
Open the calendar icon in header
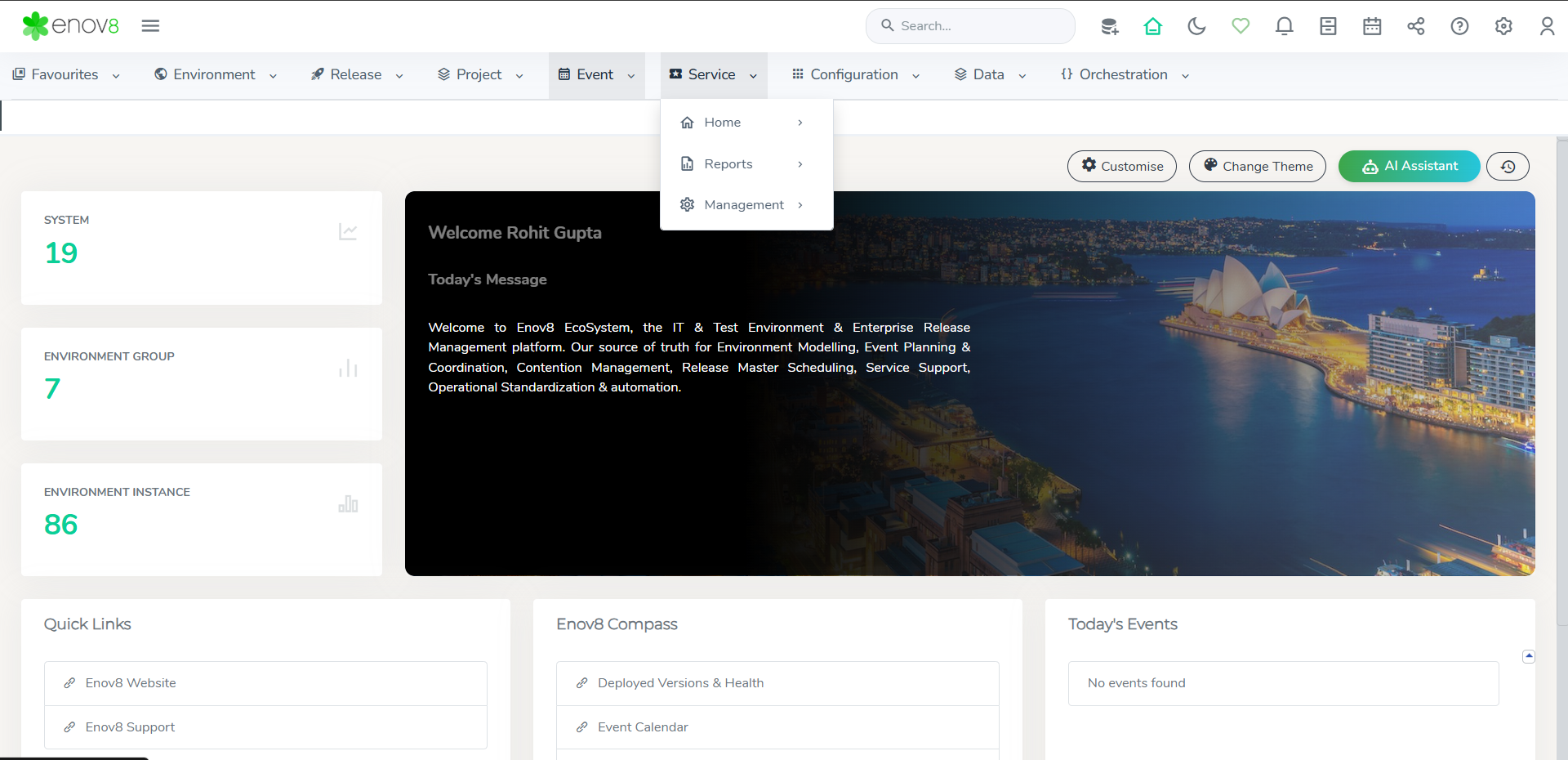click(x=1372, y=26)
